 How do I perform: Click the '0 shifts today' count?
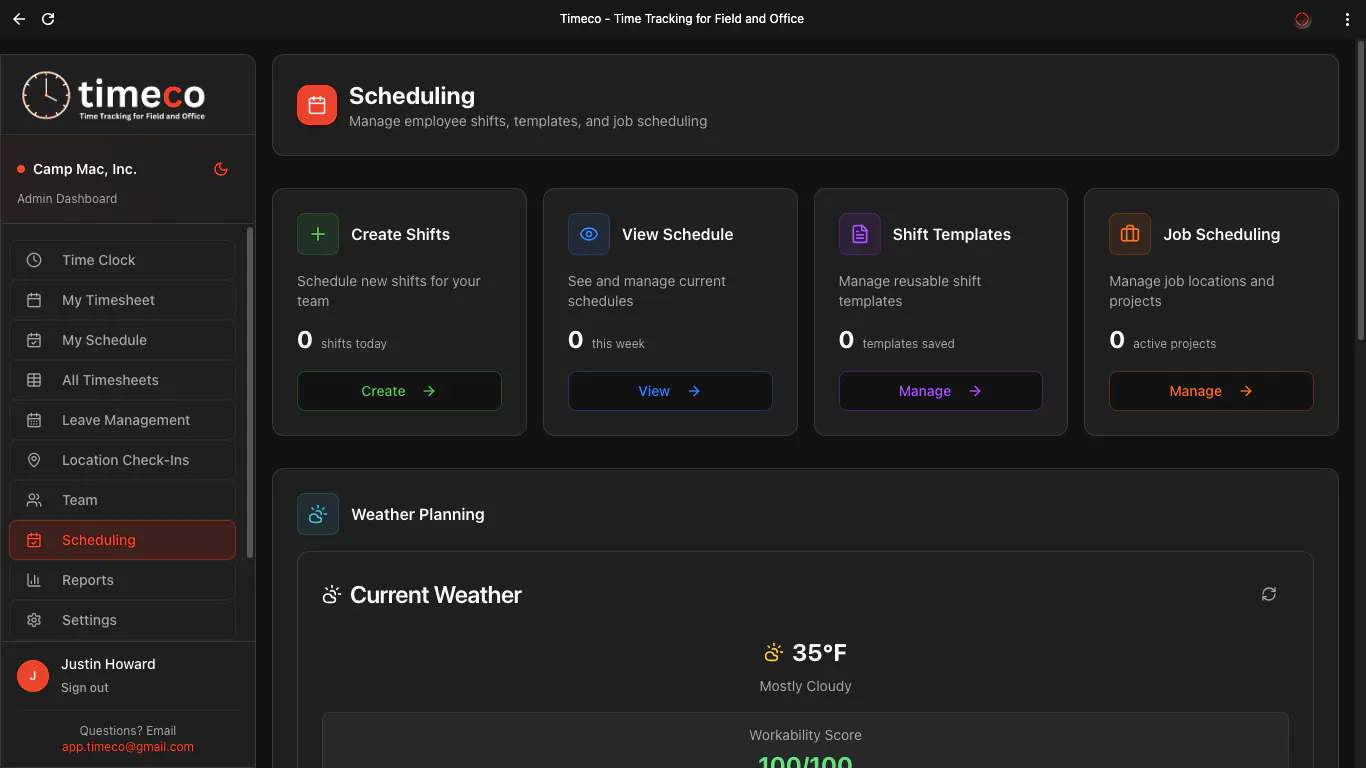(342, 340)
